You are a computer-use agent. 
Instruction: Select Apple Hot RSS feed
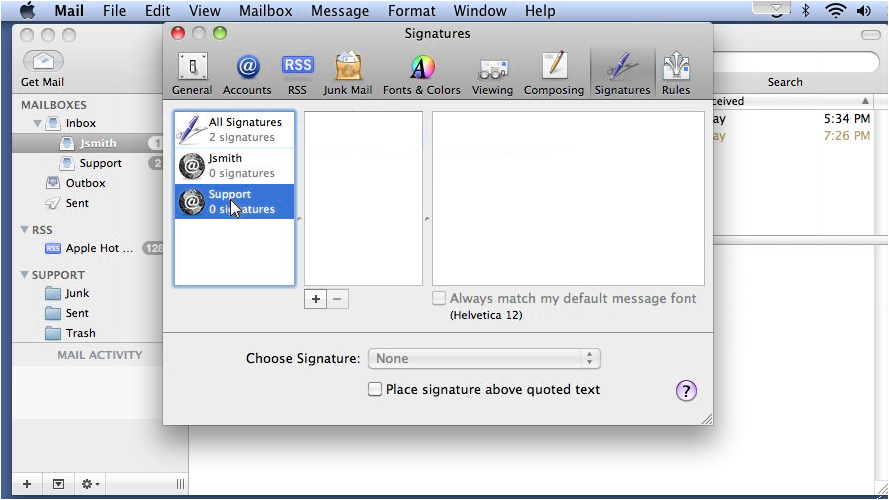tap(99, 248)
